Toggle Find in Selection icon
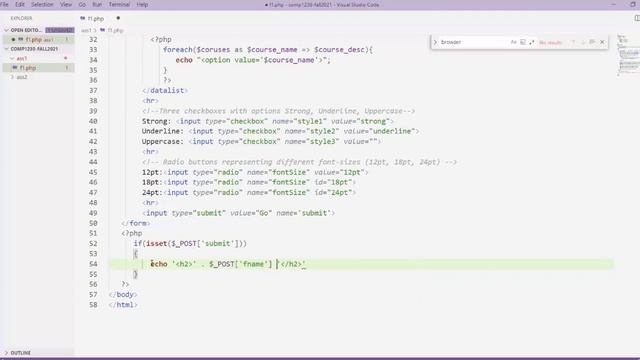Screen dimensions: 640x360 pos(592,42)
